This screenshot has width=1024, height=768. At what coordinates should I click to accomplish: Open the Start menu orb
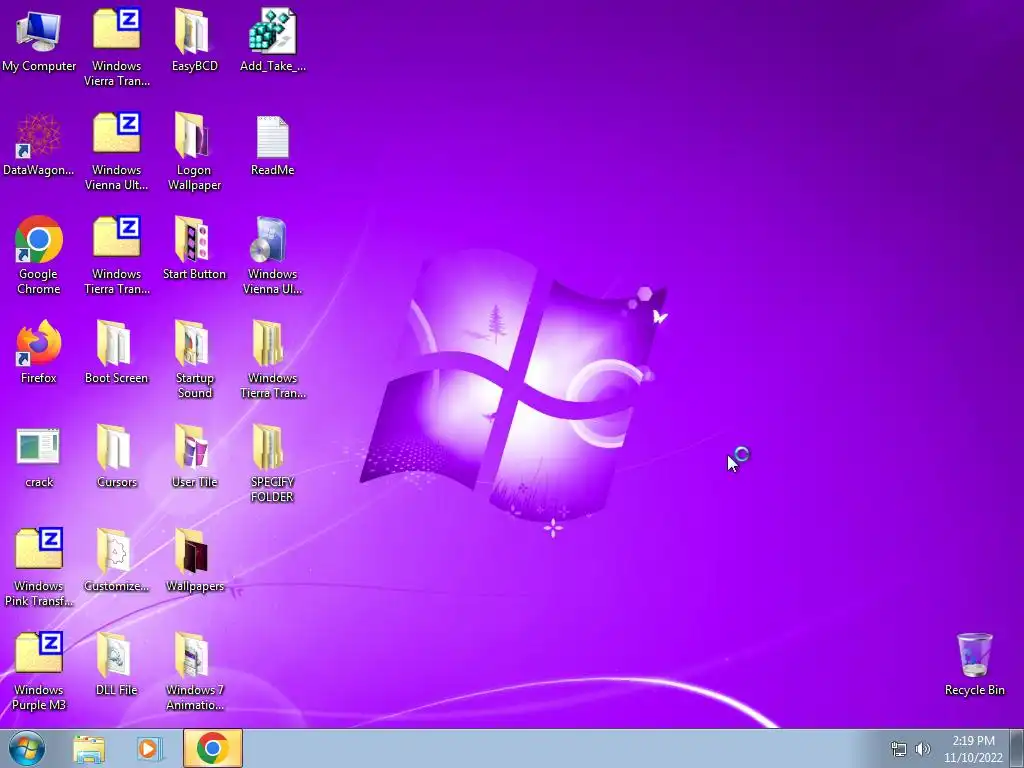[27, 748]
